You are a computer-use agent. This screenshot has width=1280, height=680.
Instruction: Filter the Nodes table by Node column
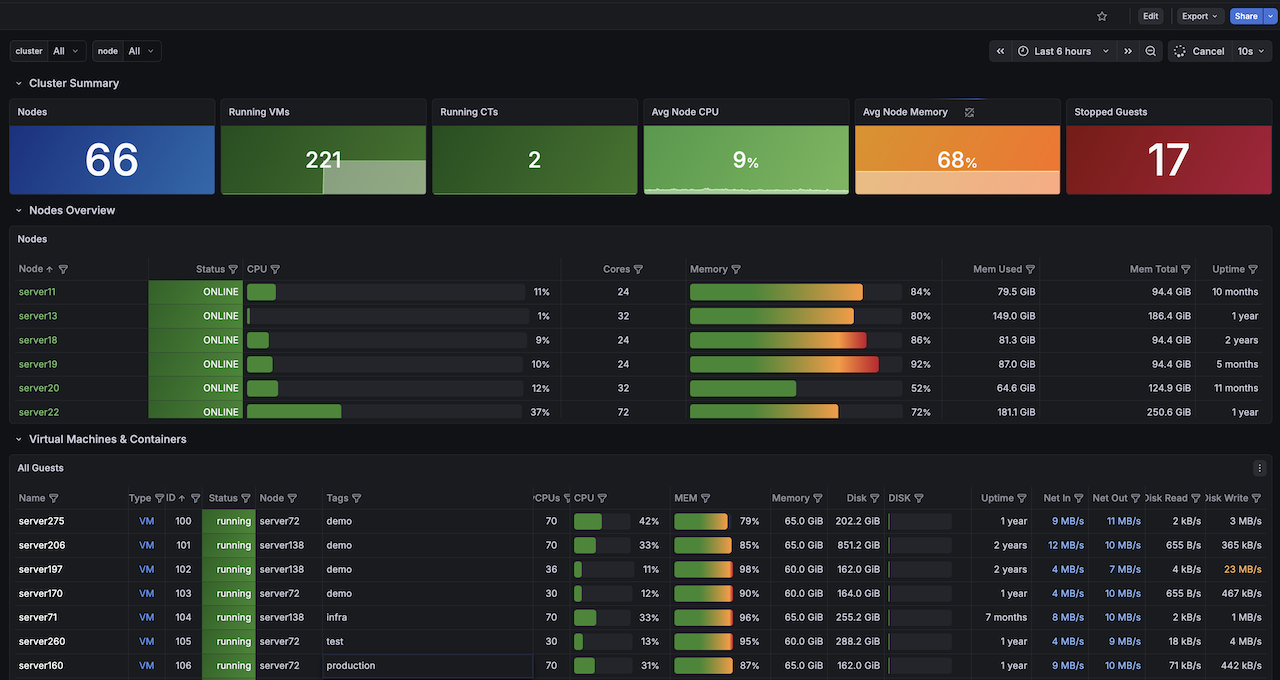(63, 269)
